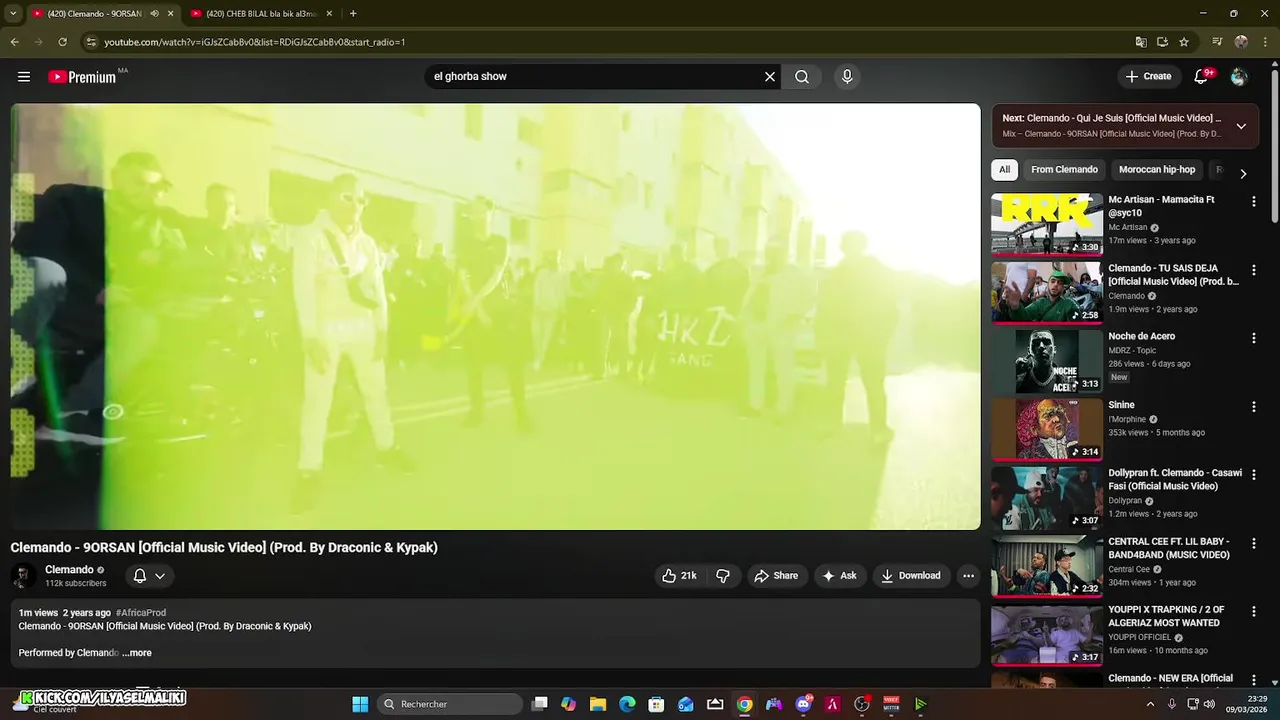The image size is (1280, 720).
Task: Open options for Mc Artisan Mamacita video
Action: click(x=1253, y=201)
